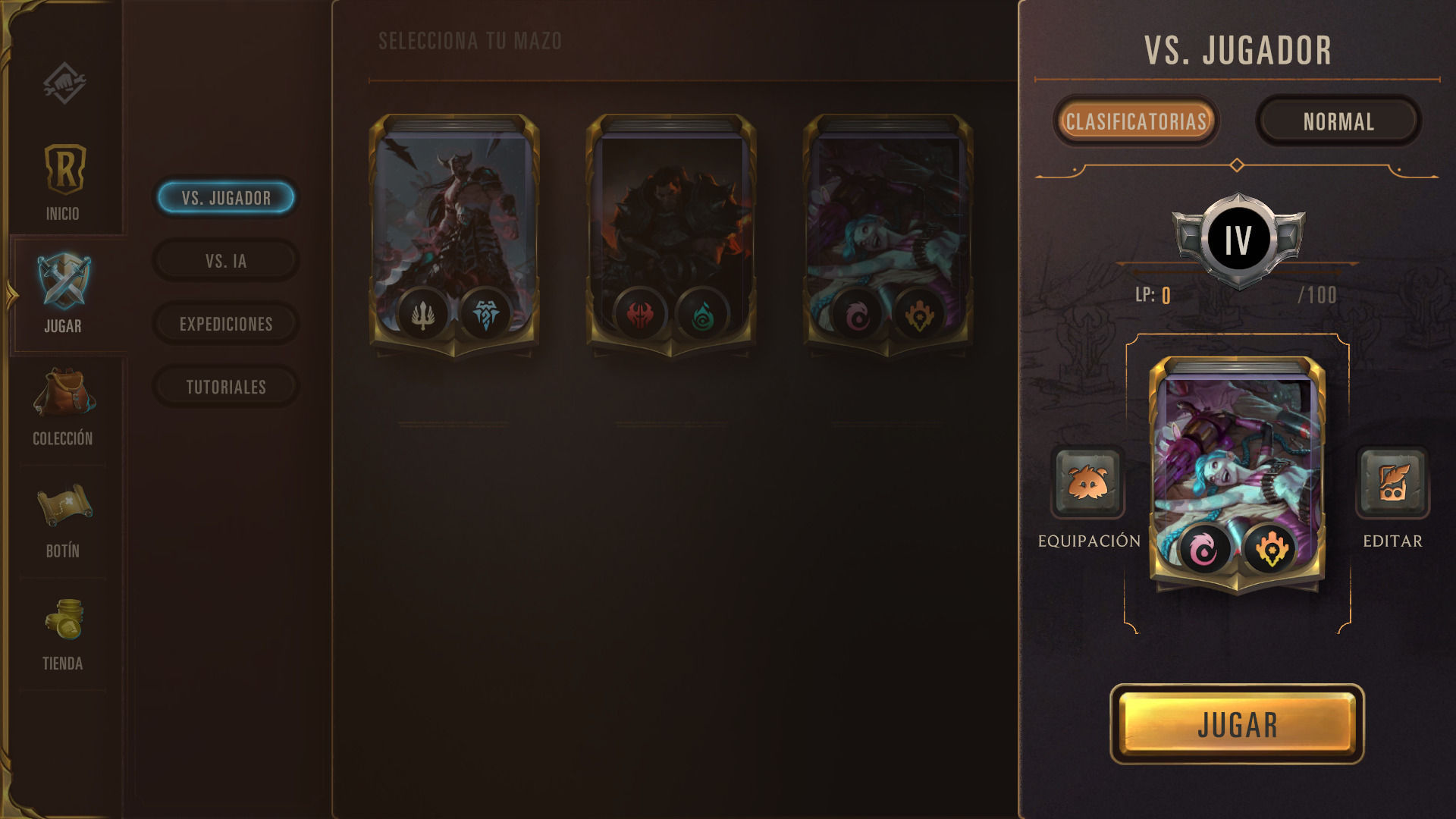Open the Botín treasure map icon
Screen dimensions: 1456x819
64,505
